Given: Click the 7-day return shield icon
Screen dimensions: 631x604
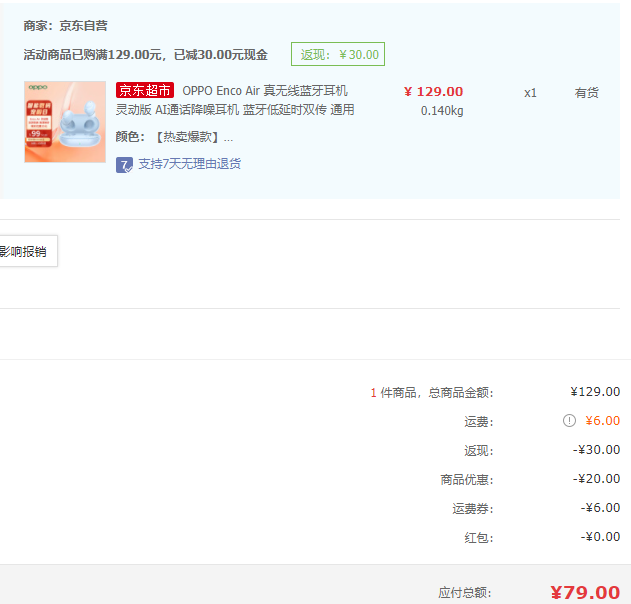Looking at the screenshot, I should coord(124,165).
